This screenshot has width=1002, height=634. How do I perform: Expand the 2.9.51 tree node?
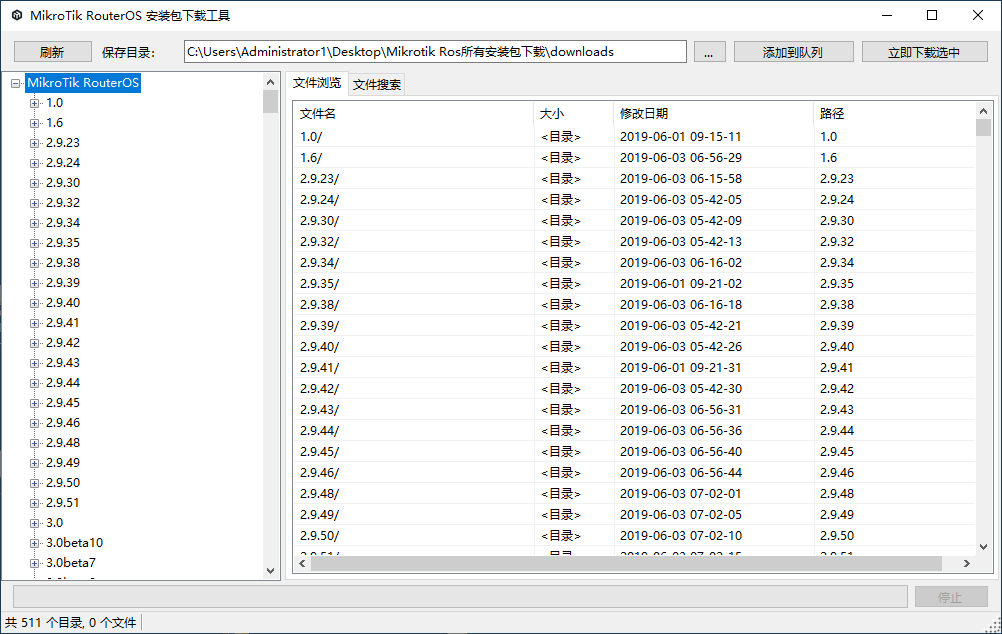(35, 503)
